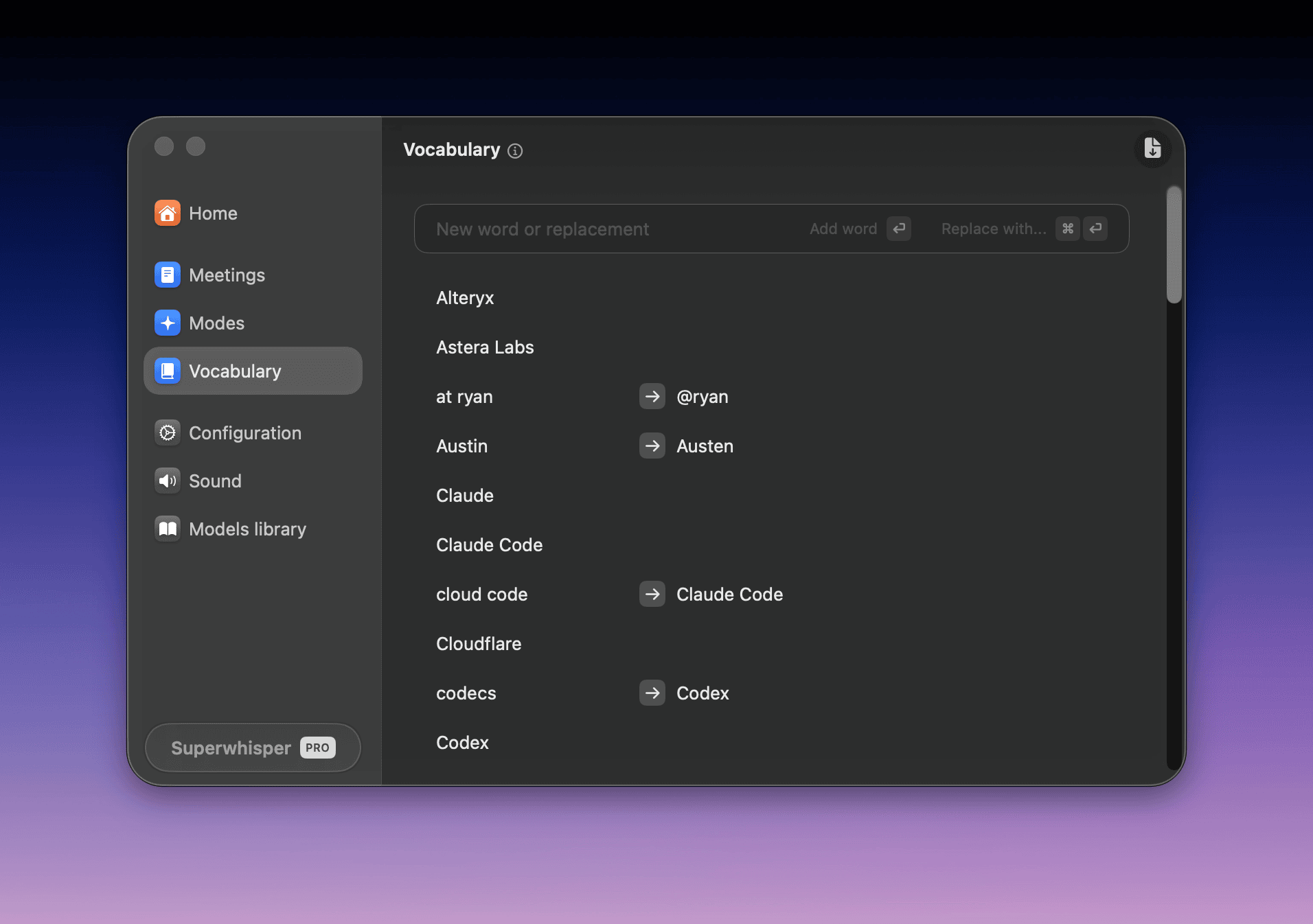
Task: Select the Astera Labs entry
Action: coord(485,347)
